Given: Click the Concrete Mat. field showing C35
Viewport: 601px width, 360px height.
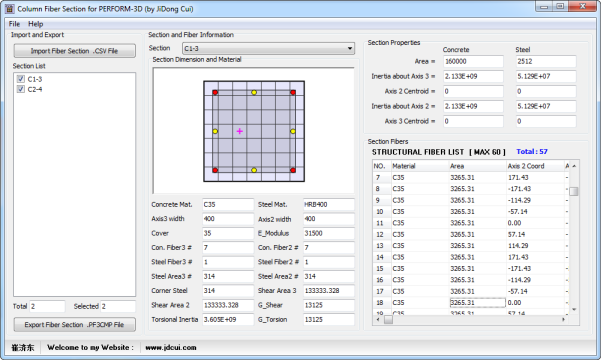Looking at the screenshot, I should coord(228,204).
